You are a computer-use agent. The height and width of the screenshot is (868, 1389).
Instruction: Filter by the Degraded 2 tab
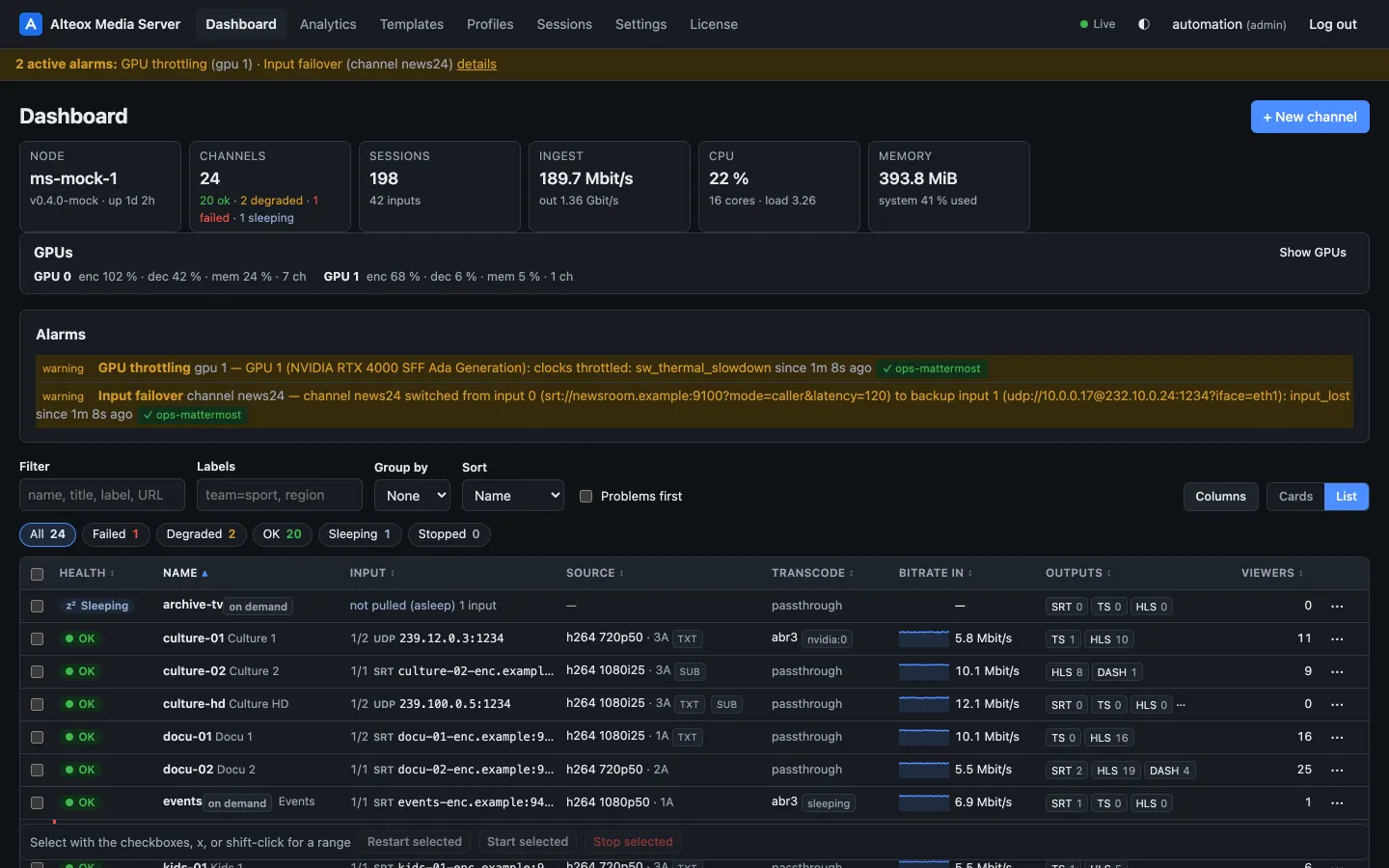(201, 534)
